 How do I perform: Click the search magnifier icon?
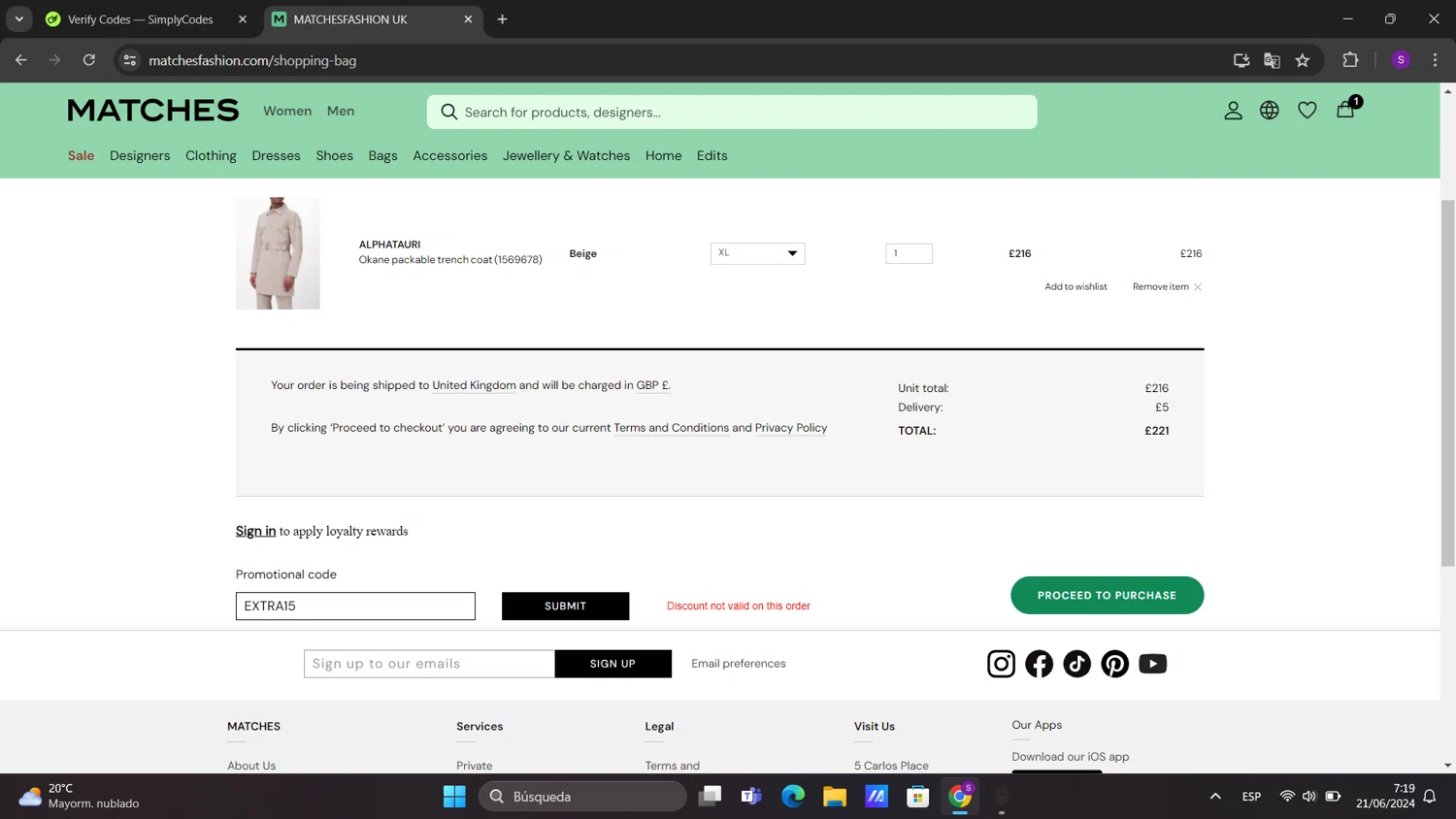449,112
